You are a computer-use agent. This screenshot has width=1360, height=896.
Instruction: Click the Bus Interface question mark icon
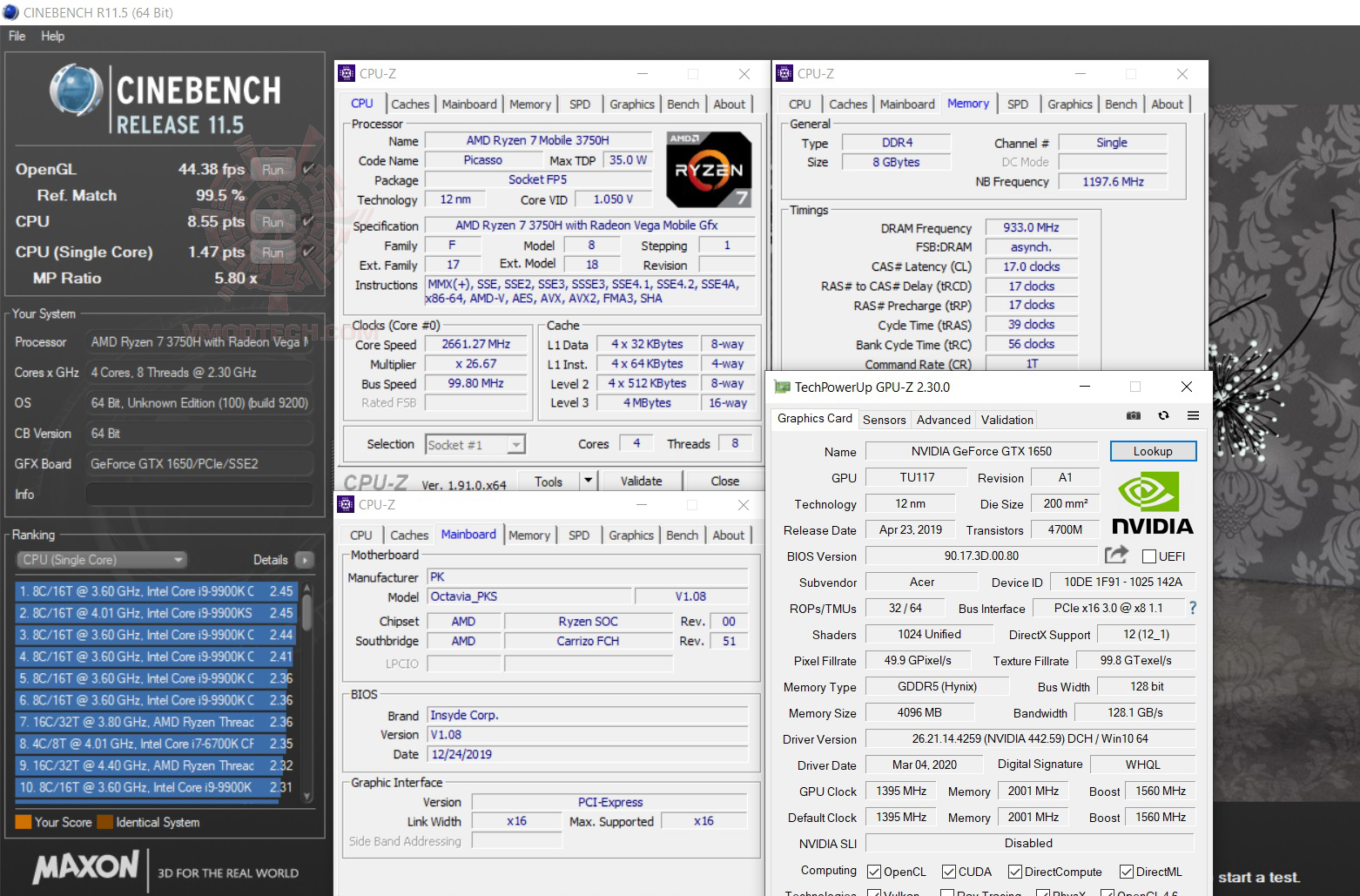coord(1193,608)
